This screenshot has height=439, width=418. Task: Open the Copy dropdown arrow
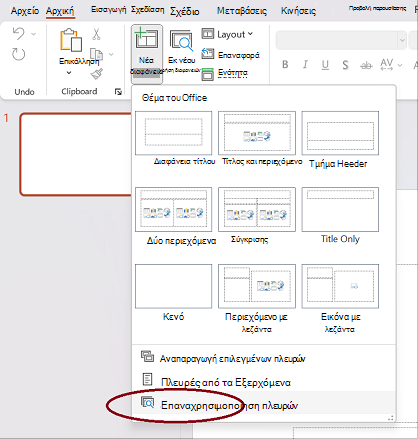[111, 54]
